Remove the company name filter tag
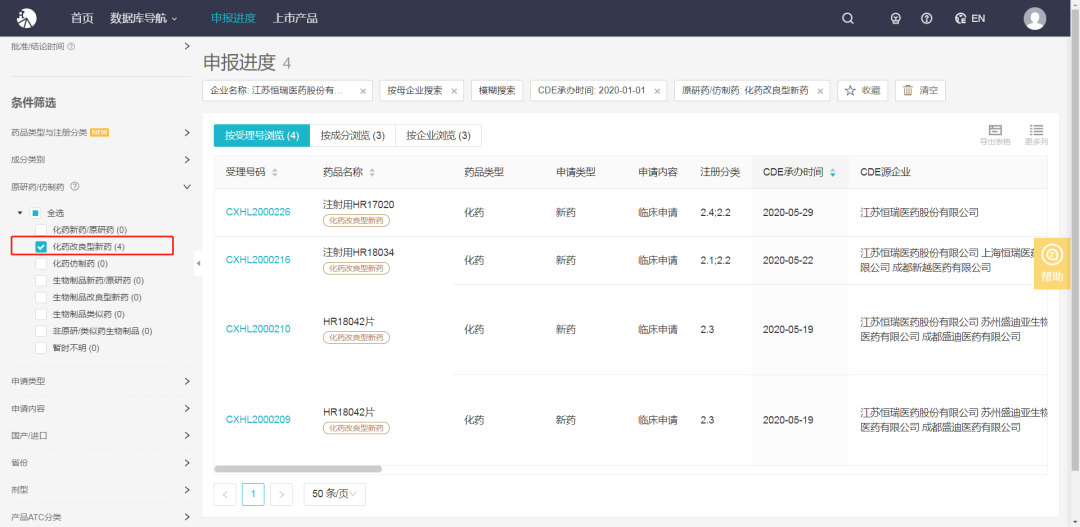1080x527 pixels. click(x=363, y=91)
